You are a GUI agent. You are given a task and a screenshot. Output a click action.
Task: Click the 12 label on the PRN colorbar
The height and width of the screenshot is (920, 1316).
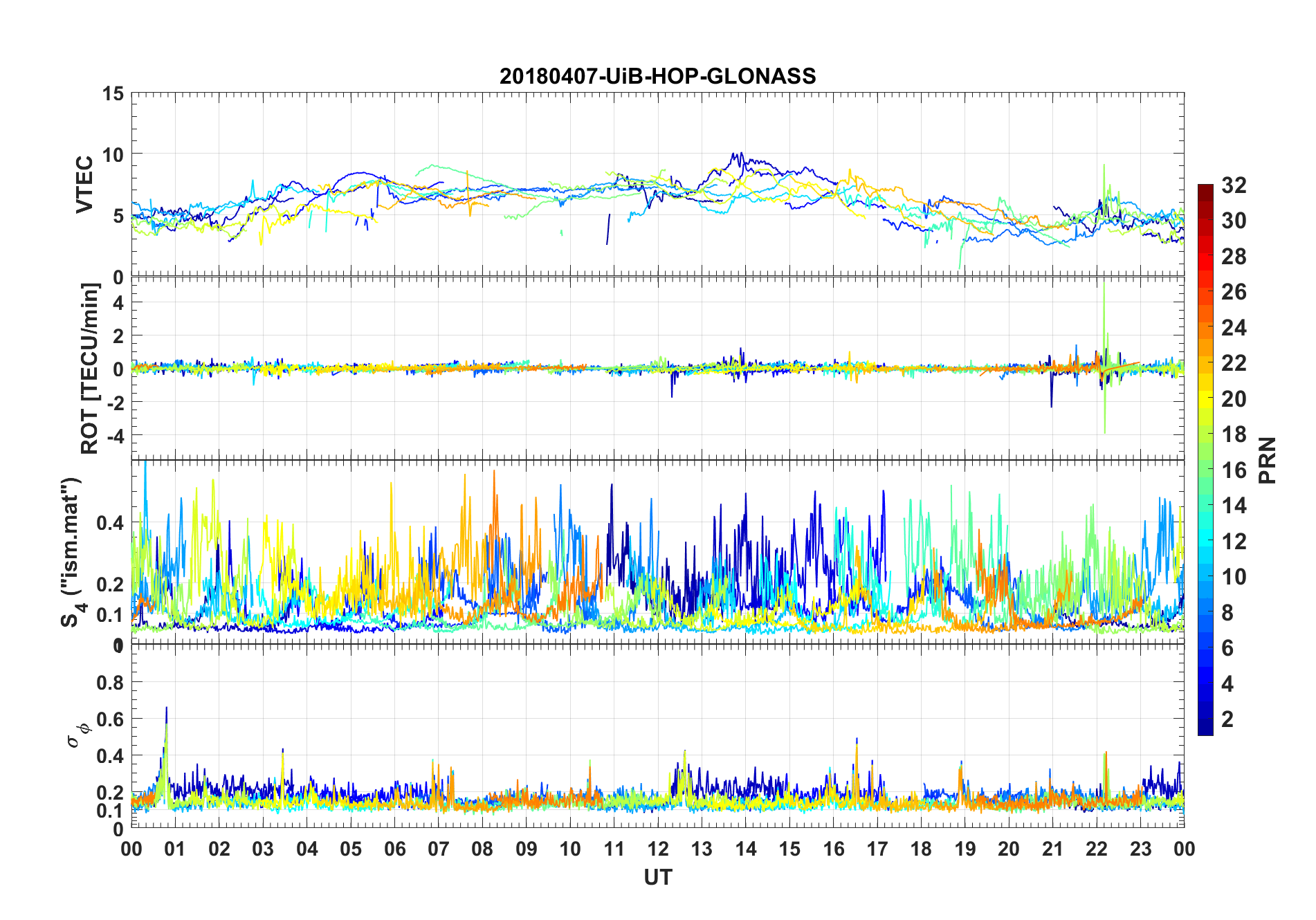click(x=1234, y=542)
